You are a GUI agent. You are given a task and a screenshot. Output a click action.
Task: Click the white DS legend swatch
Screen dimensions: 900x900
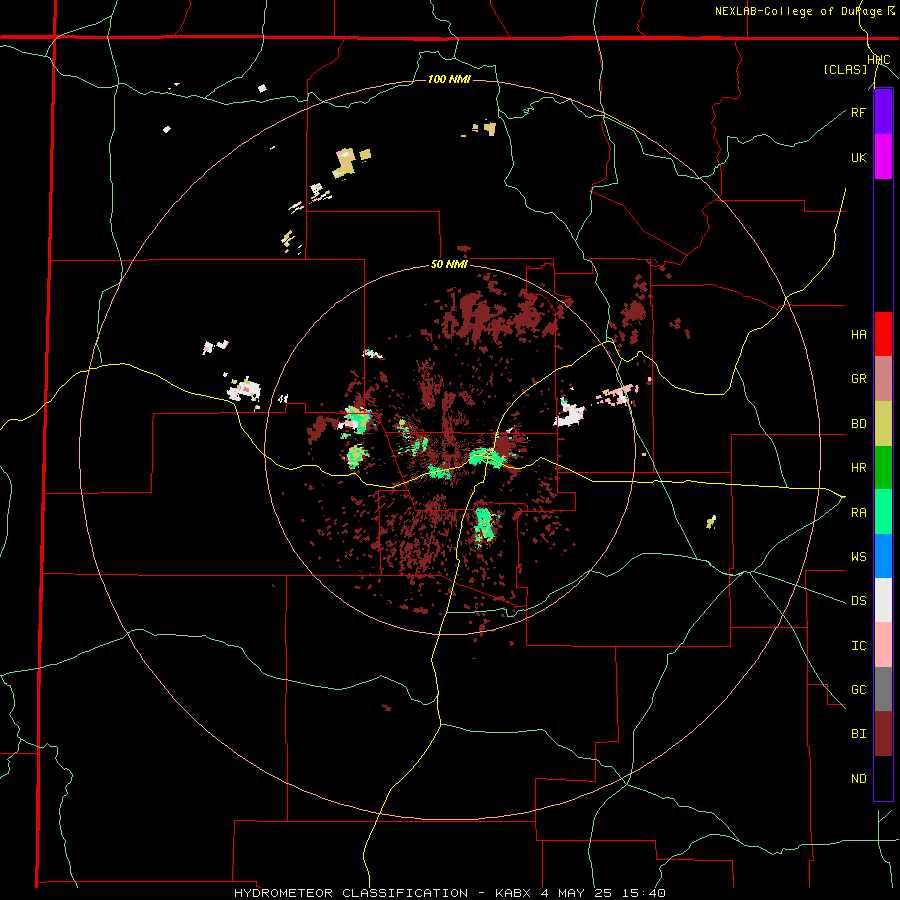coord(883,600)
